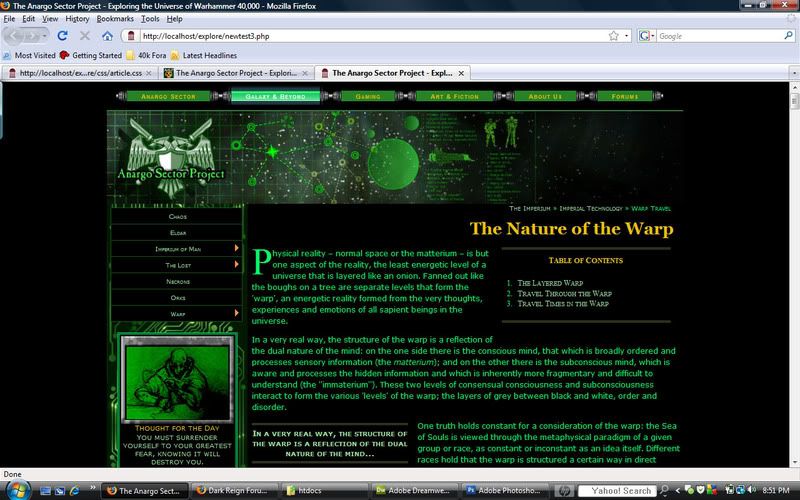Open the 40k Fora bookmark folder
The image size is (800, 500).
[x=146, y=55]
